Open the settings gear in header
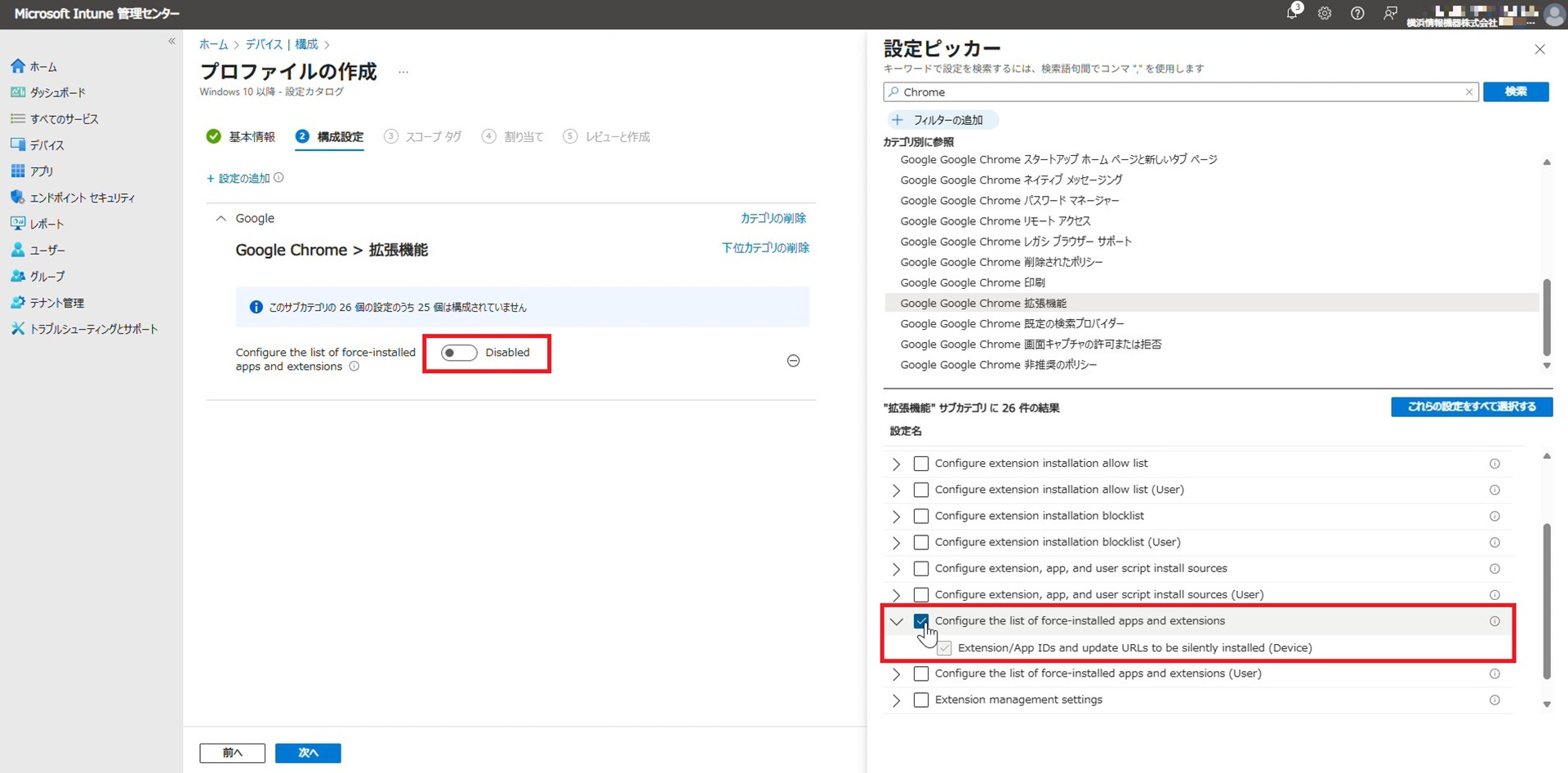 [1325, 13]
